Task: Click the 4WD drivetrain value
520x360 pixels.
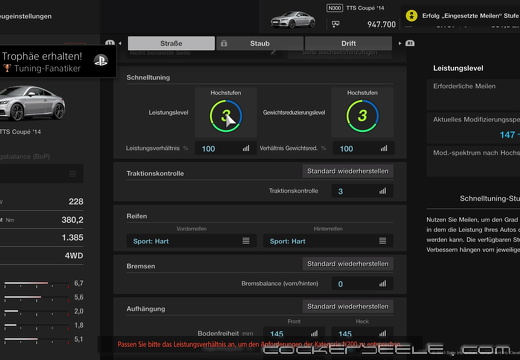Action: click(x=74, y=256)
